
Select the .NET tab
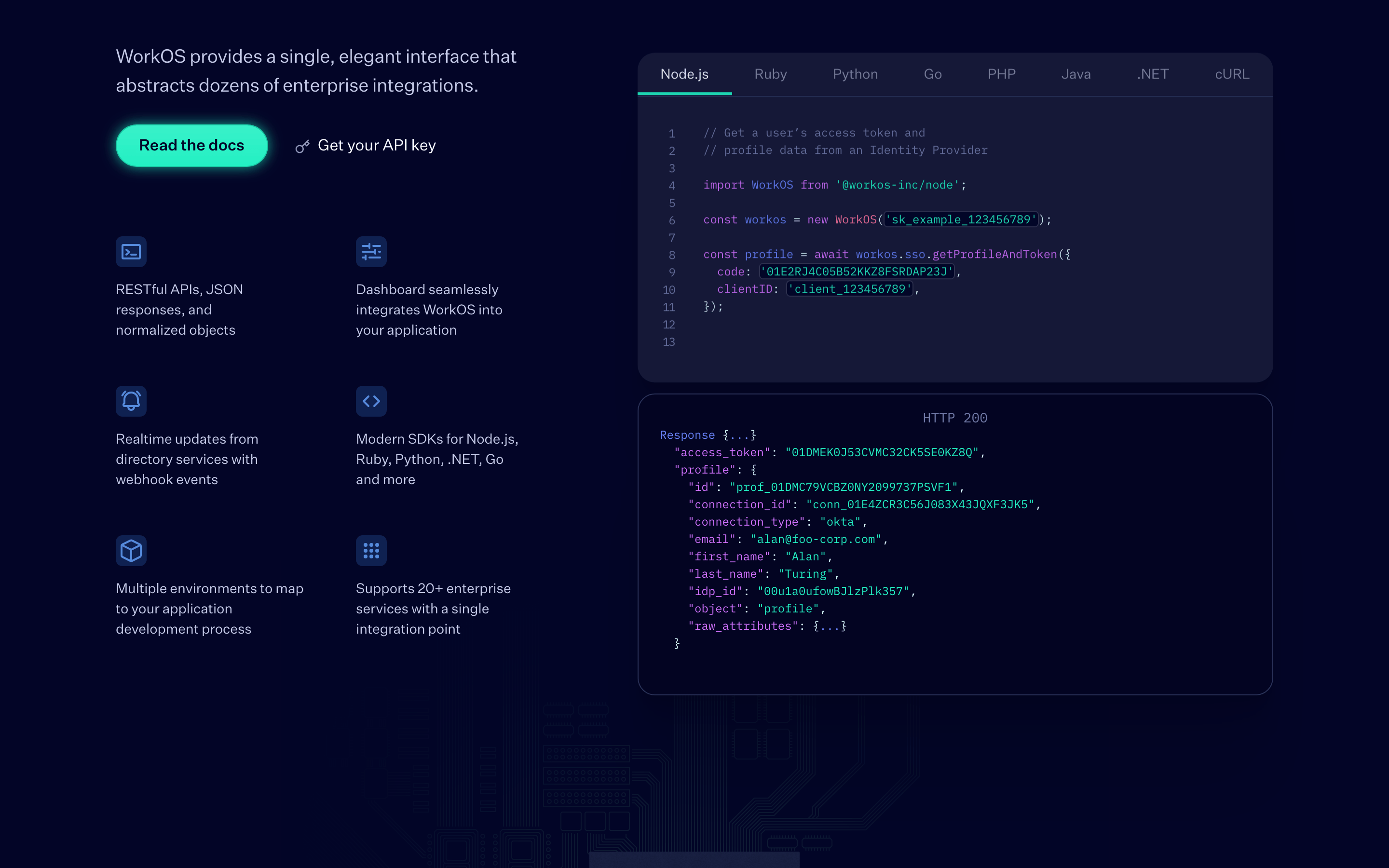click(x=1153, y=74)
